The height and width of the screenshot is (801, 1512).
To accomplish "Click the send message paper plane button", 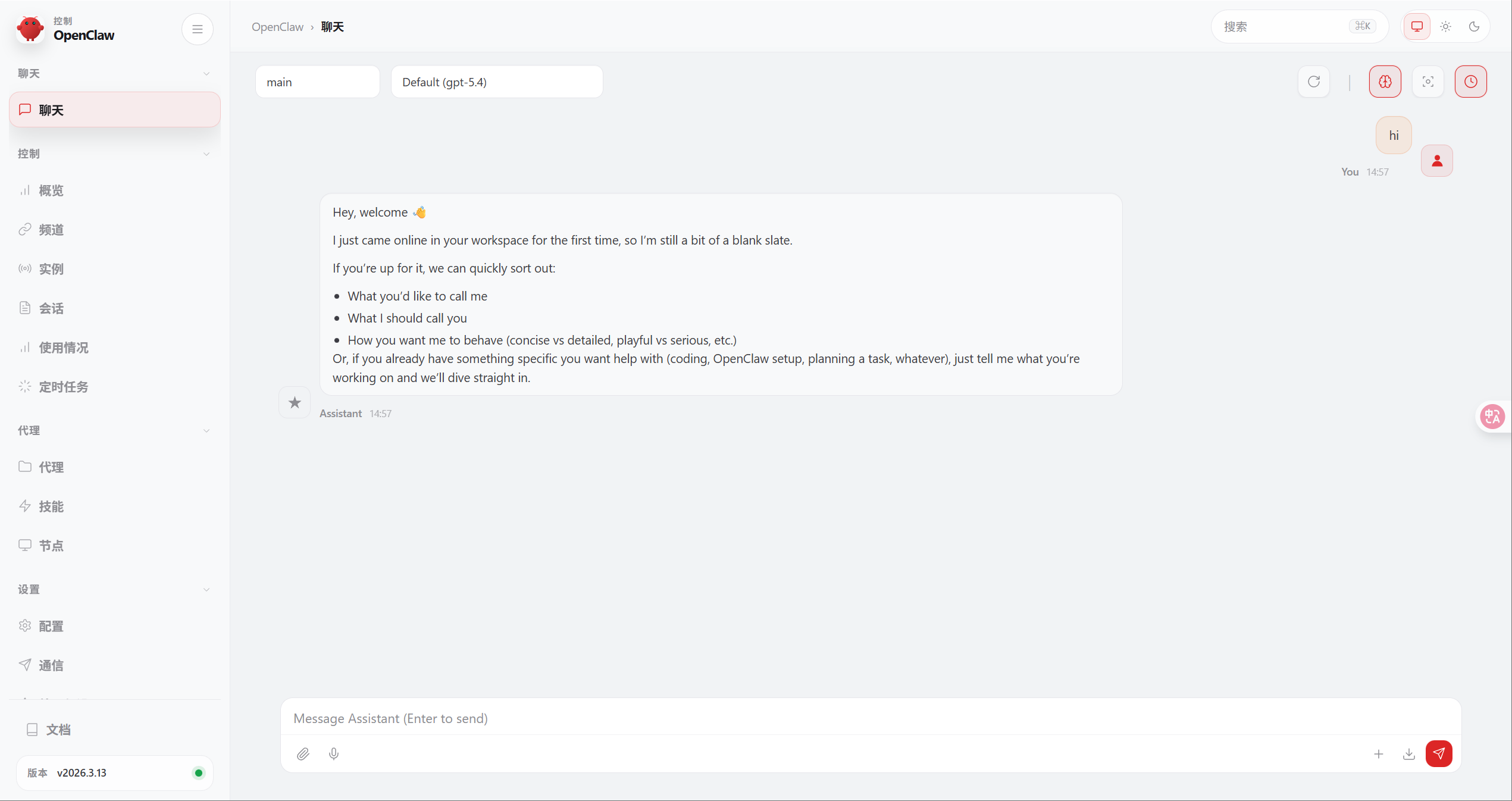I will coord(1438,754).
